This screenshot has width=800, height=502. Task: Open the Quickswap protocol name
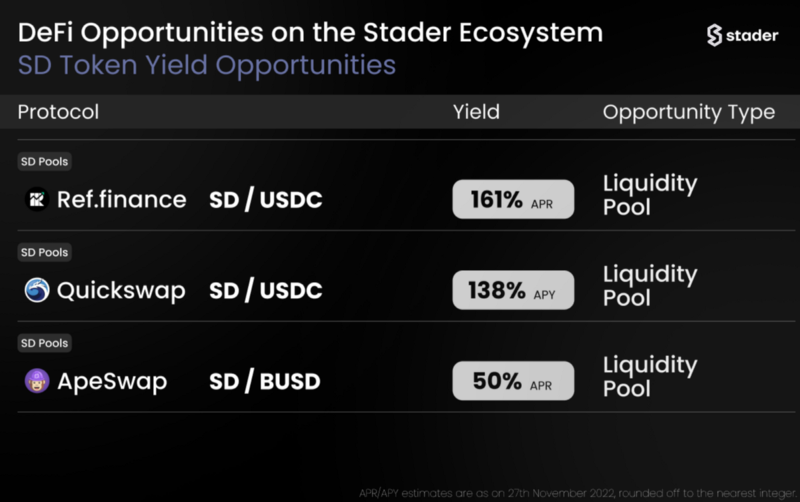(x=121, y=291)
